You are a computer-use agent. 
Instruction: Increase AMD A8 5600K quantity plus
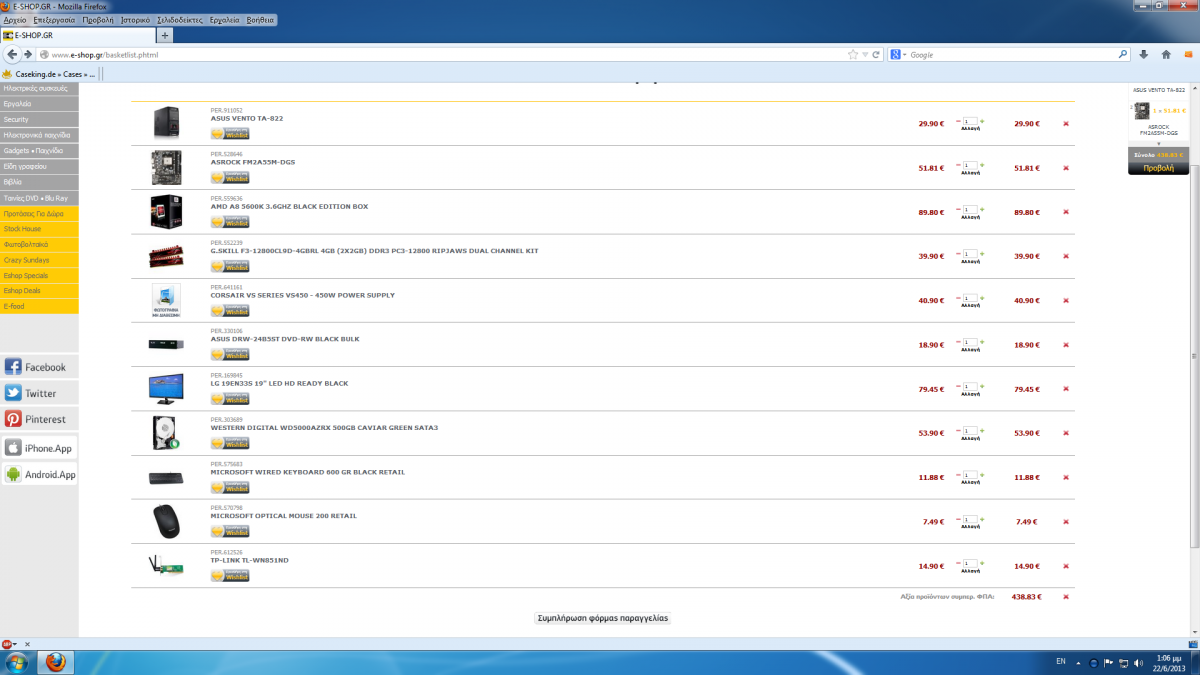point(982,209)
